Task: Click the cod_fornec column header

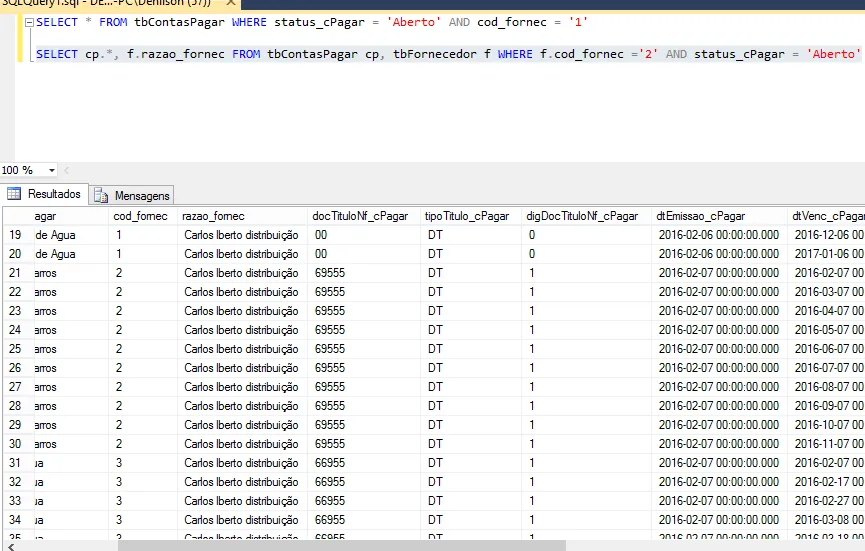Action: [x=140, y=216]
